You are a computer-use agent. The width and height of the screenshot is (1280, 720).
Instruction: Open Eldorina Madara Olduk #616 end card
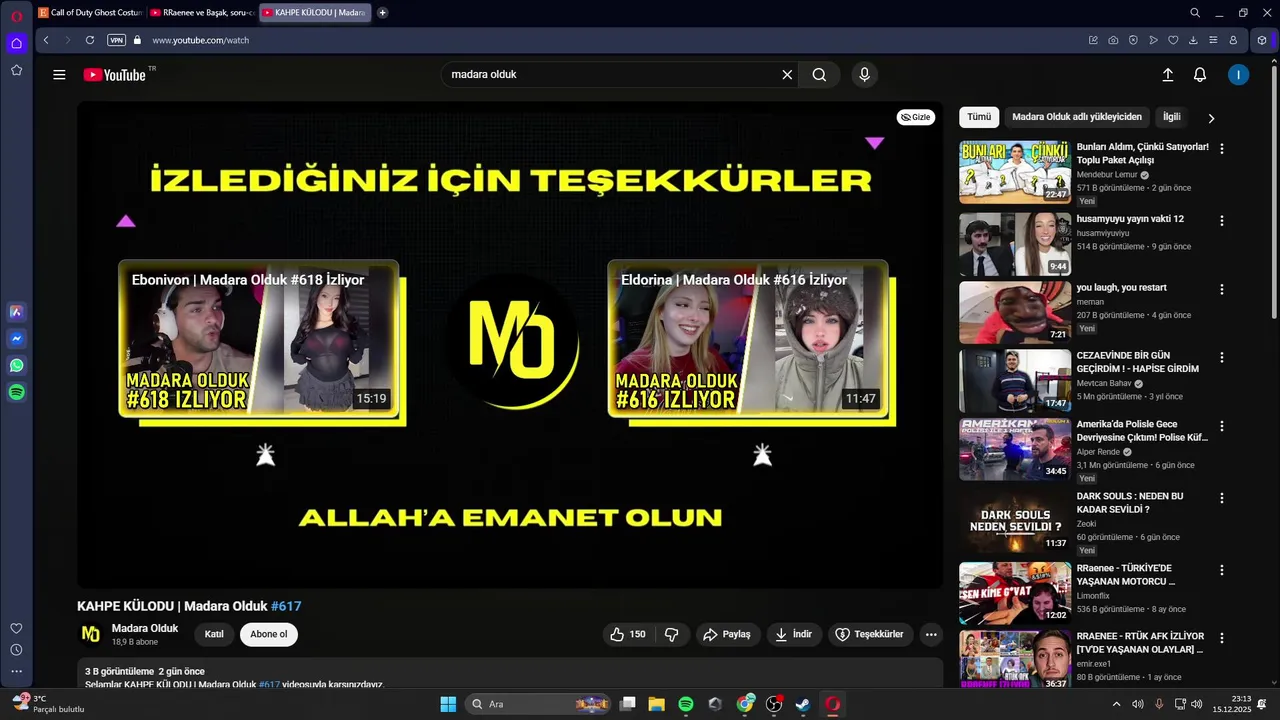pyautogui.click(x=748, y=338)
